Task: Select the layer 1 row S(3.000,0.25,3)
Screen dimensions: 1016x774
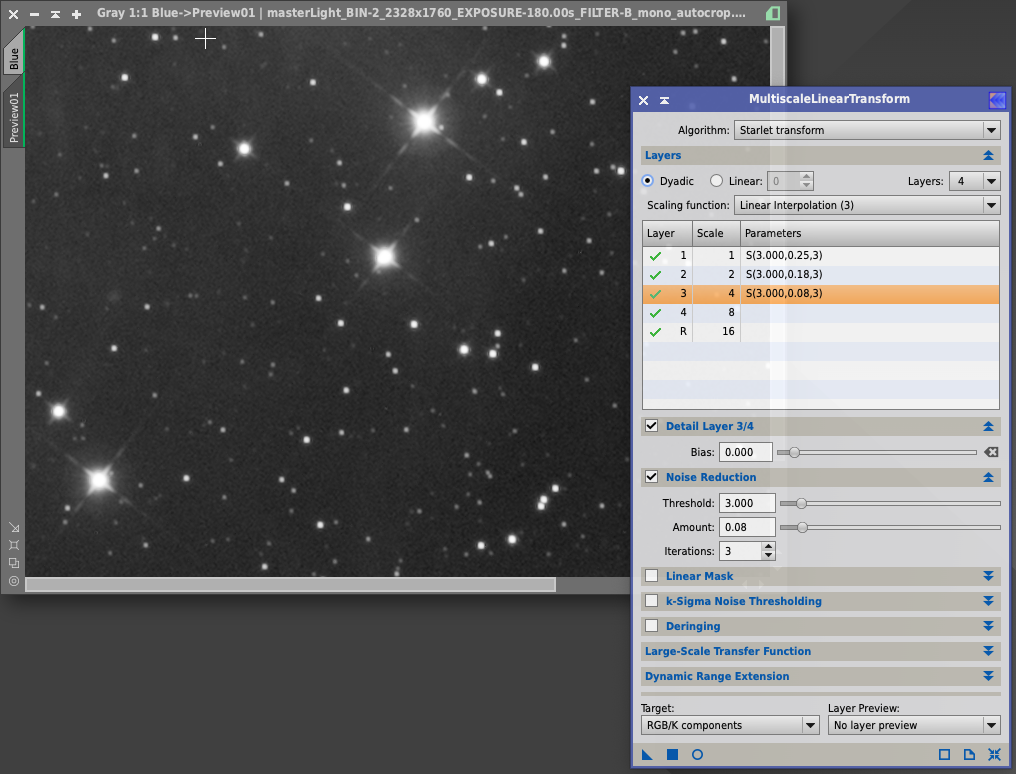Action: click(820, 256)
